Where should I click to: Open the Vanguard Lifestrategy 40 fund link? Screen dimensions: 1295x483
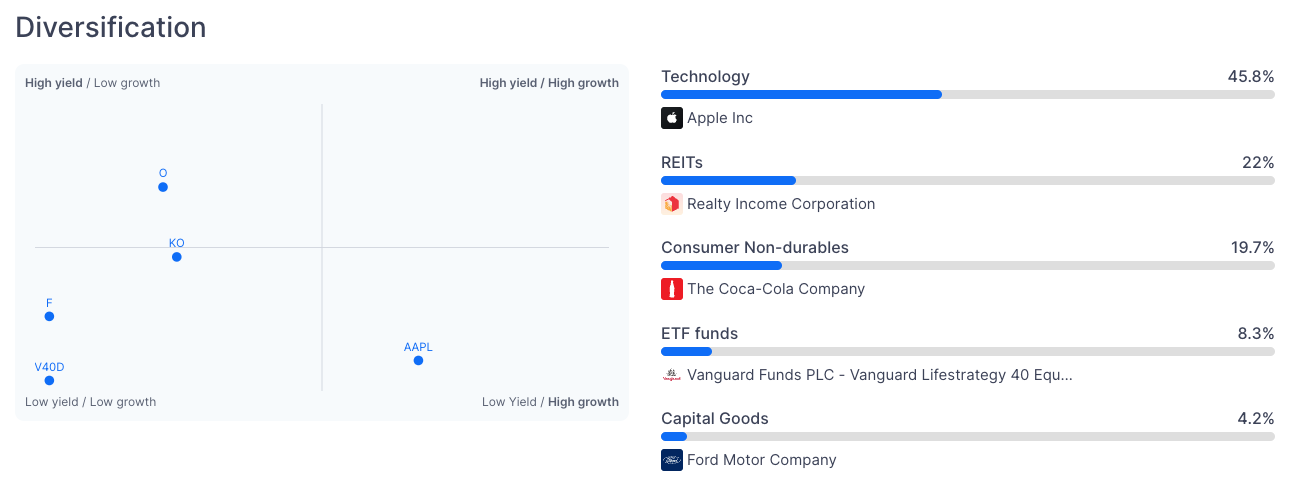point(880,375)
